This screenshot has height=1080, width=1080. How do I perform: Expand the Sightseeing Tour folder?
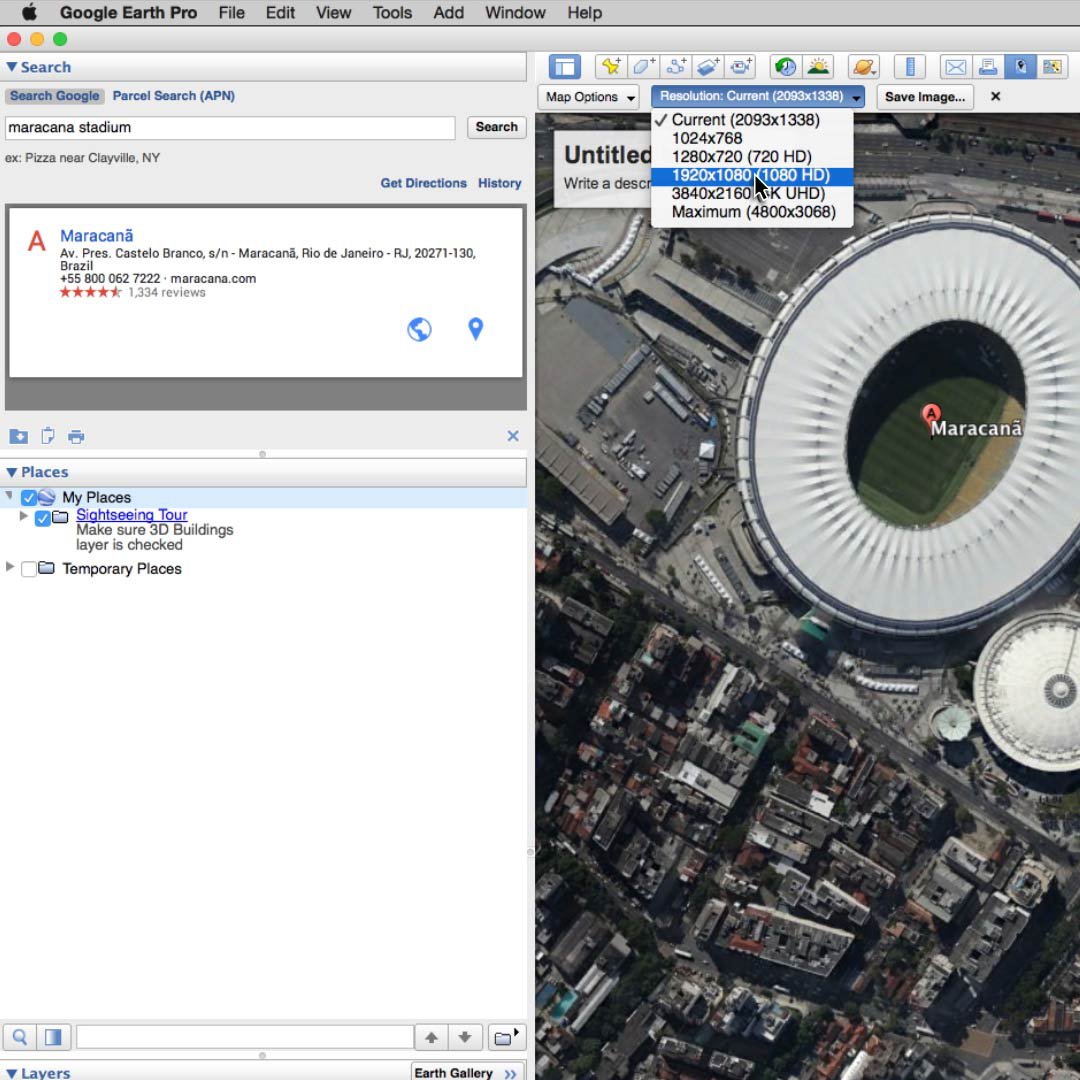23,515
